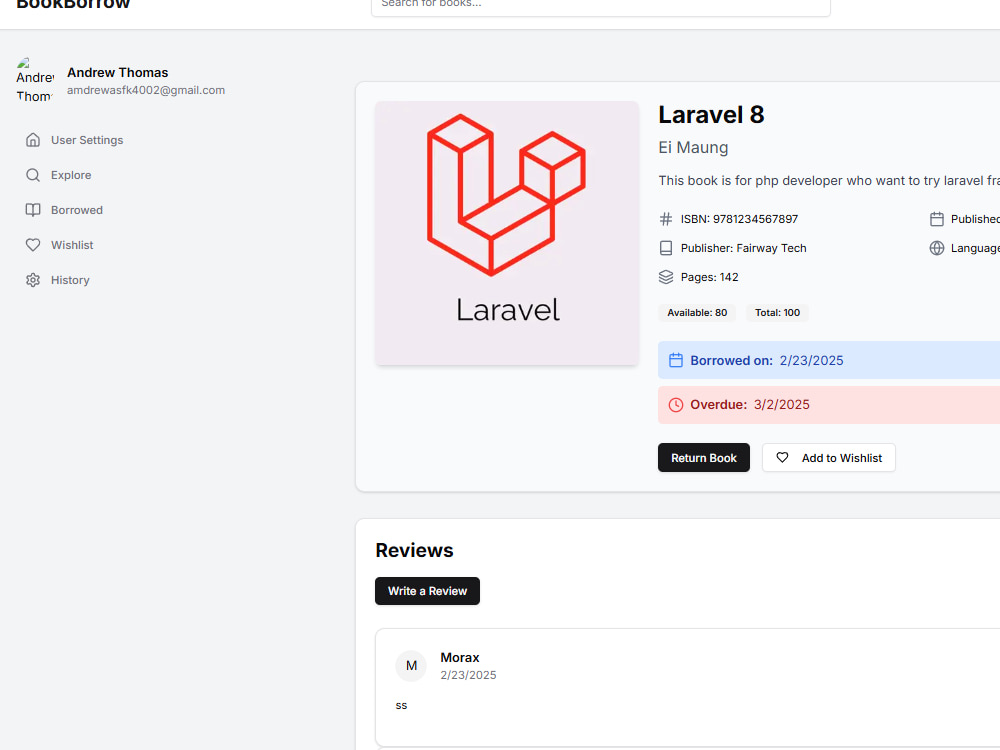The height and width of the screenshot is (750, 1000).
Task: Click the book description paragraph
Action: (829, 180)
